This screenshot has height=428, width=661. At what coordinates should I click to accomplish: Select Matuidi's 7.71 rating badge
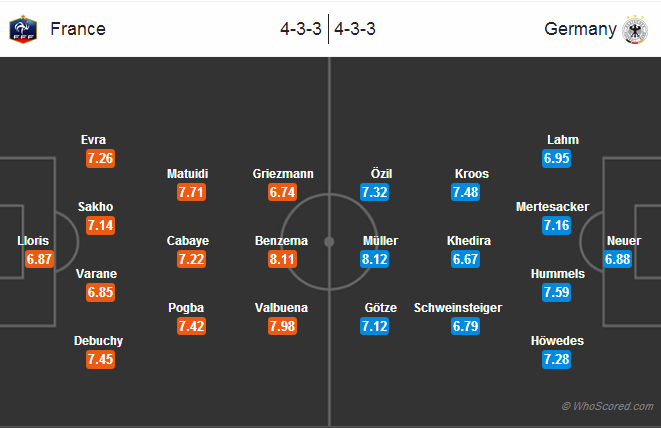pyautogui.click(x=191, y=192)
